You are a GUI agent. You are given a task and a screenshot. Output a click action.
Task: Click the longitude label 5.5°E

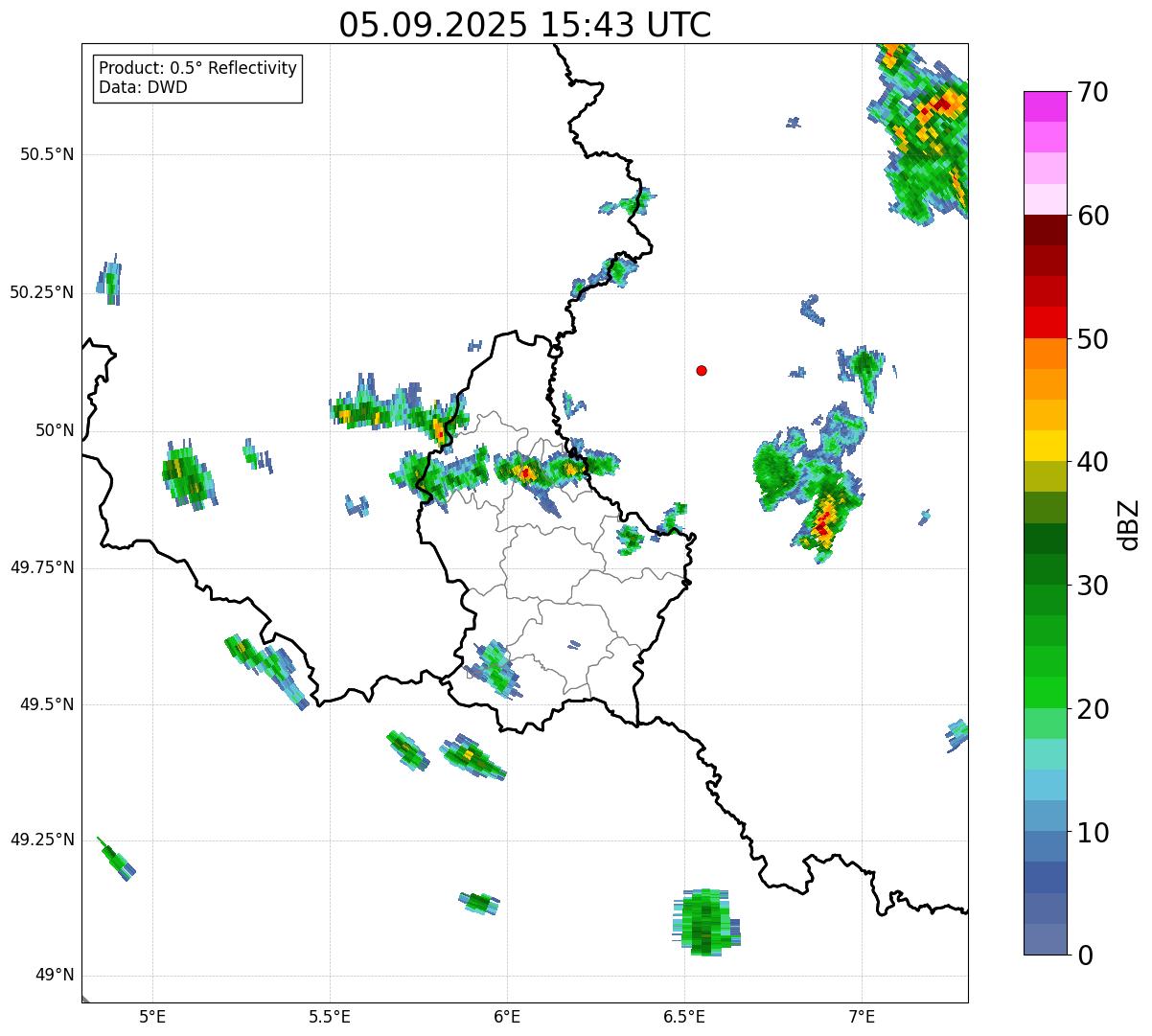[x=330, y=1017]
